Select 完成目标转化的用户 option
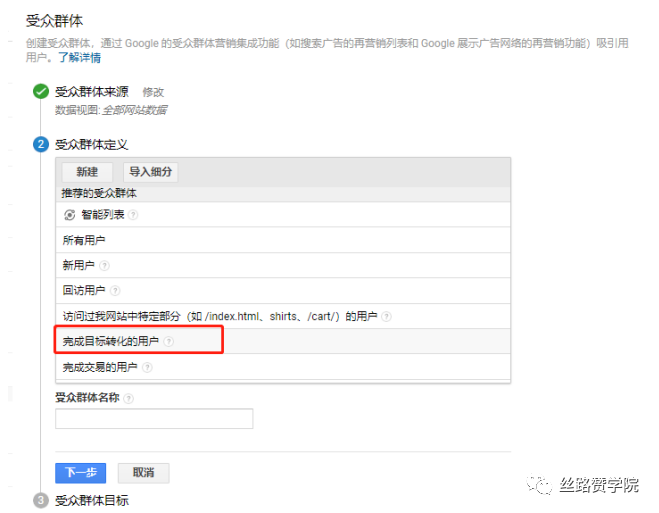659x513 pixels. tap(283, 341)
